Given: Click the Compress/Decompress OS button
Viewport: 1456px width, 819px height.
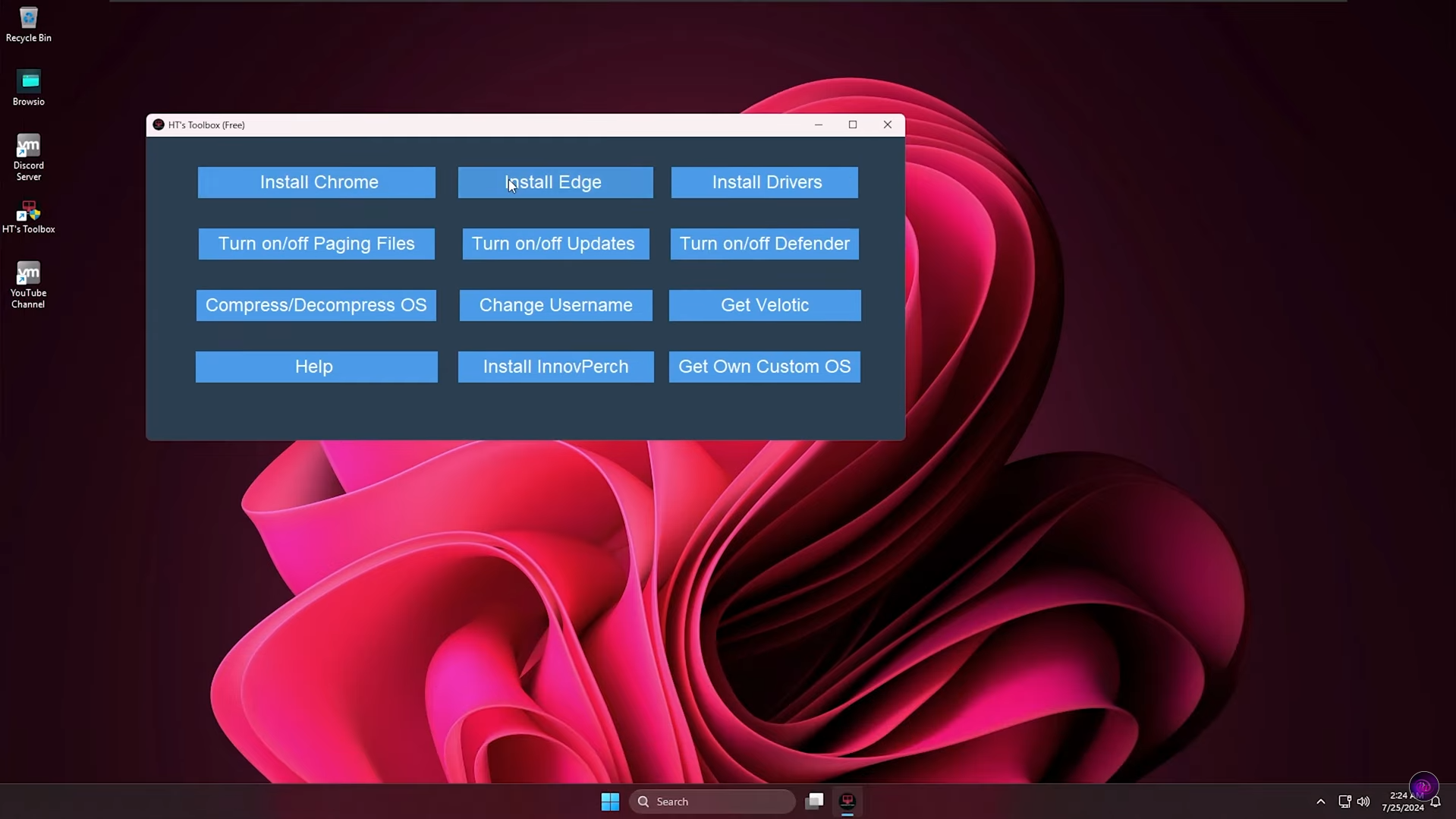Looking at the screenshot, I should (316, 305).
